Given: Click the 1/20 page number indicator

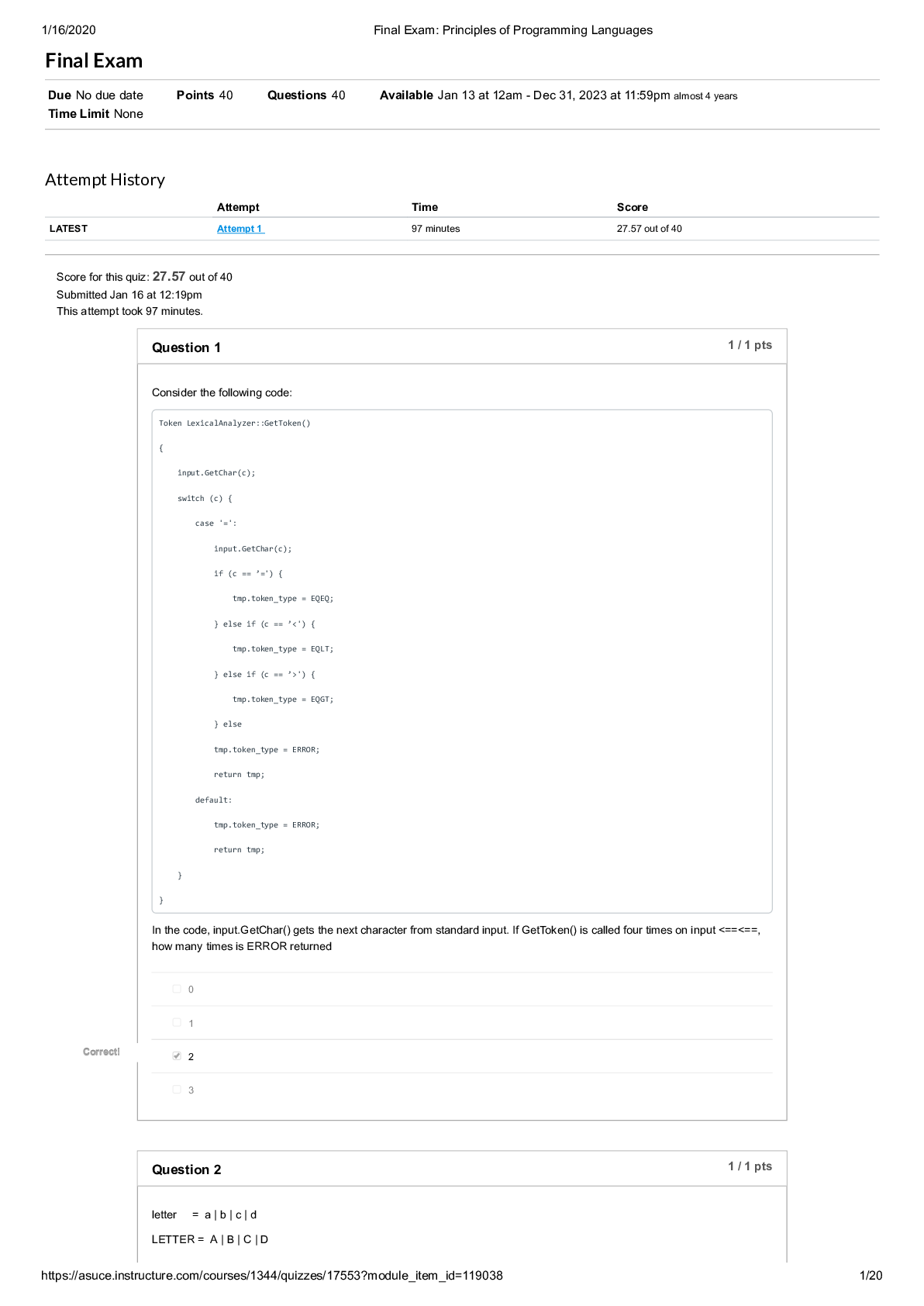Looking at the screenshot, I should point(871,1276).
